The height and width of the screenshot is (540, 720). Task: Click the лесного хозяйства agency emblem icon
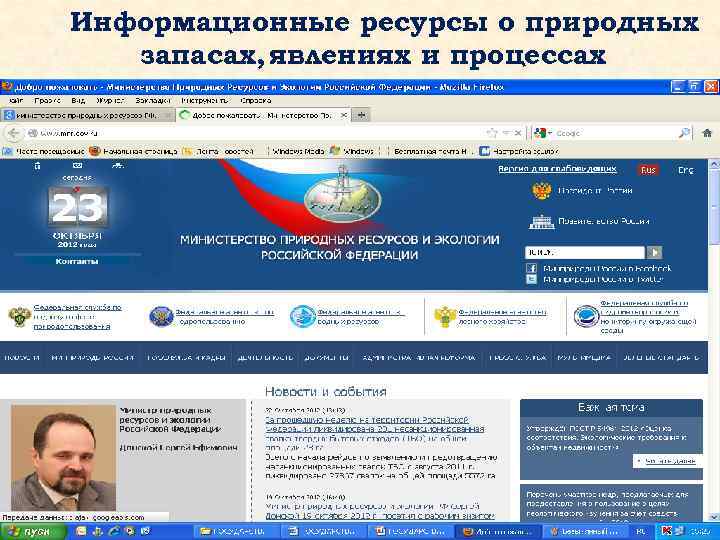point(445,316)
